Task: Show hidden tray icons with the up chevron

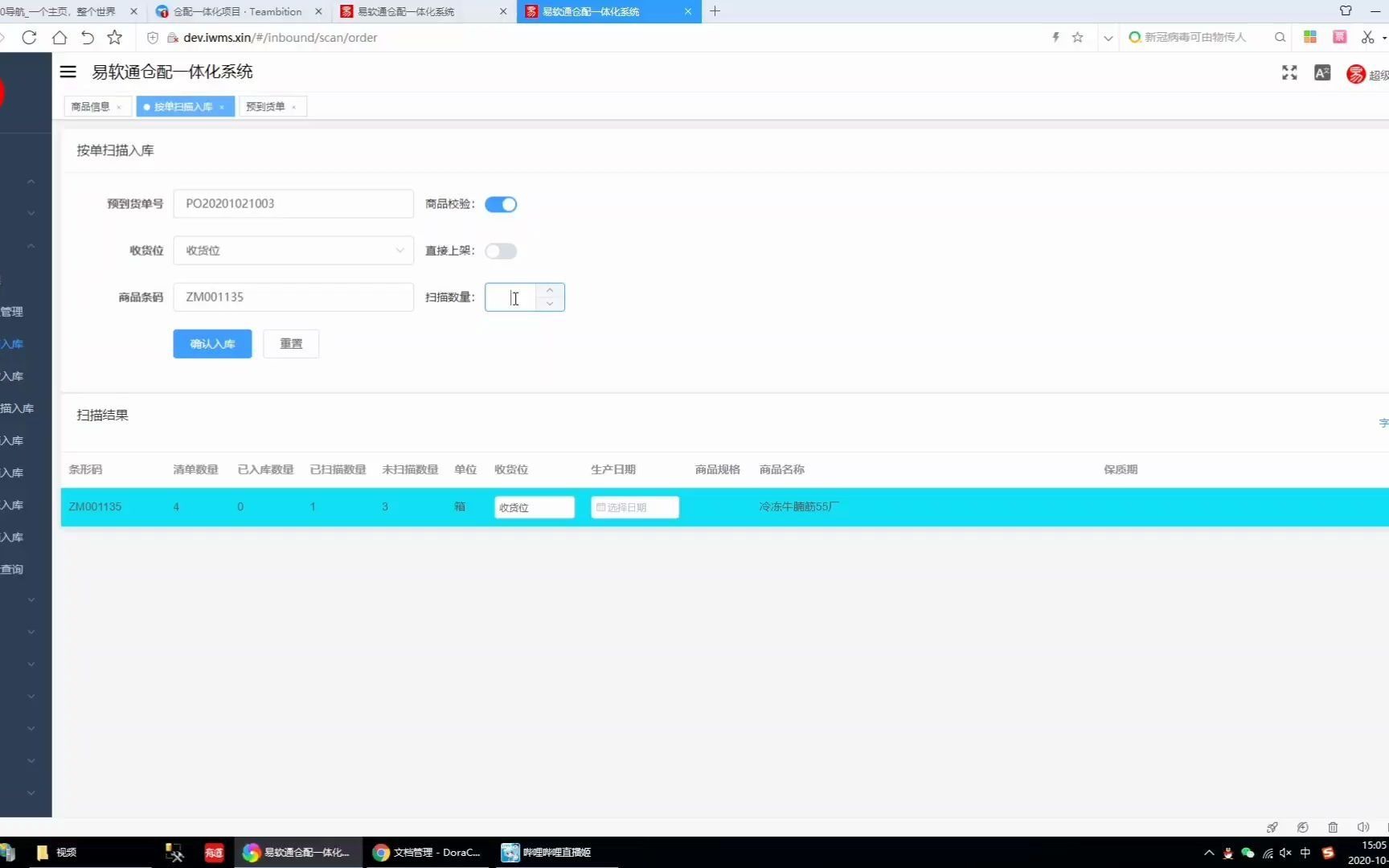Action: [x=1209, y=853]
